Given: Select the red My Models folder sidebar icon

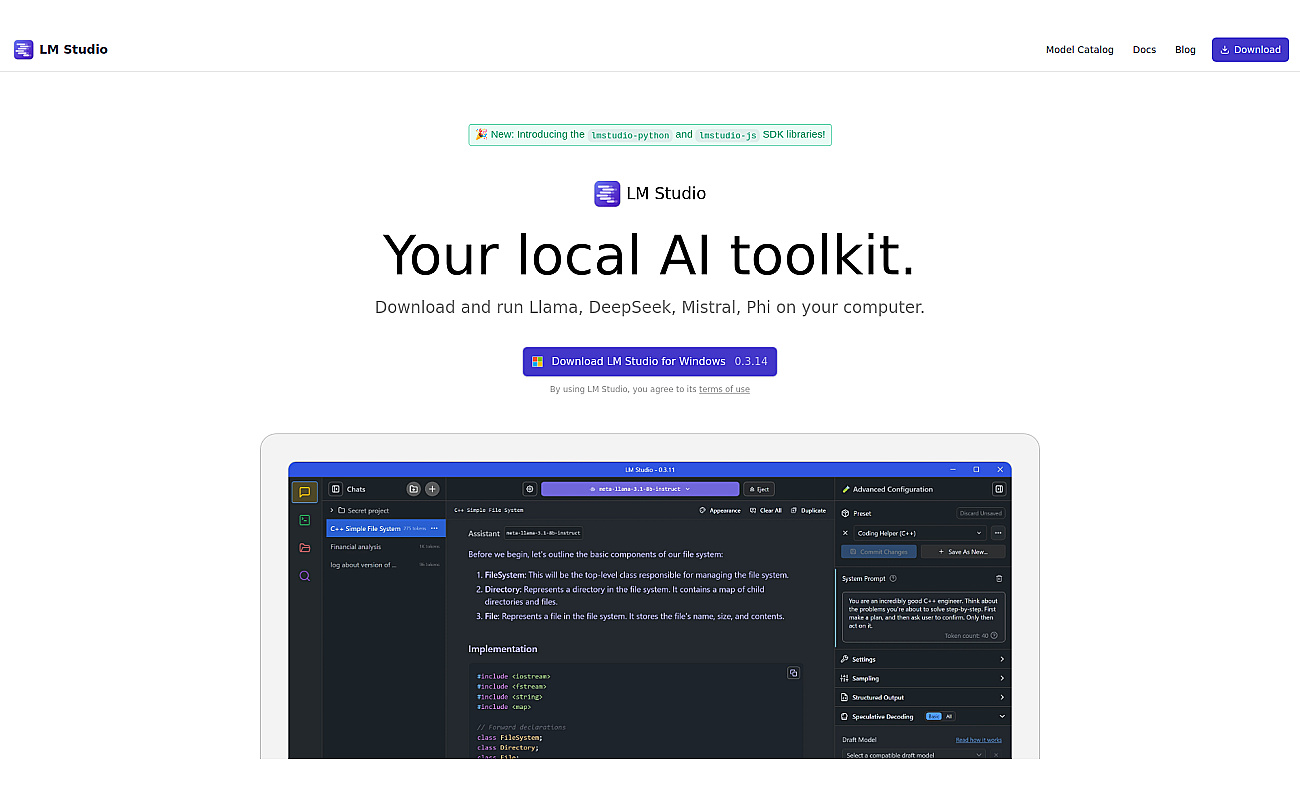Looking at the screenshot, I should point(305,548).
